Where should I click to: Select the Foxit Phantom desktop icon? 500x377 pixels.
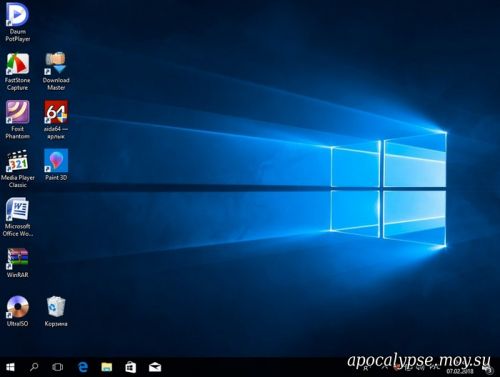click(18, 120)
